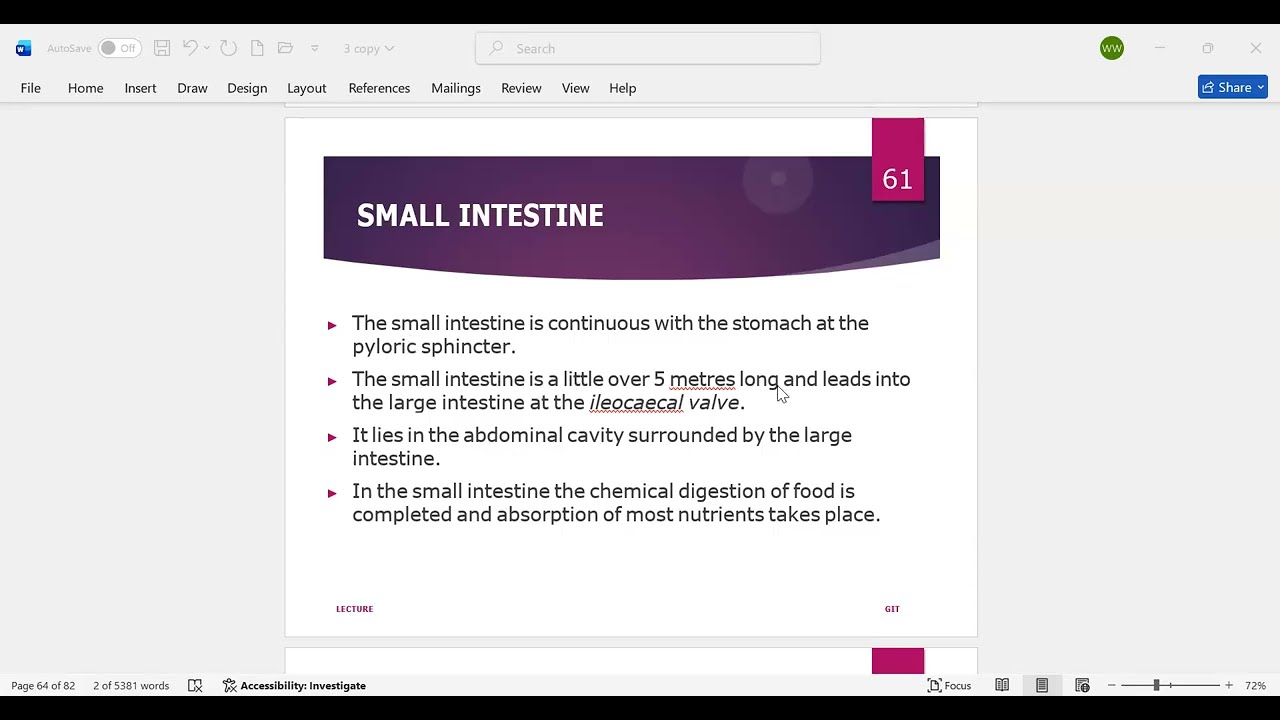Image resolution: width=1280 pixels, height=720 pixels.
Task: Open the '3 copy' document name dropdown
Action: pyautogui.click(x=369, y=48)
